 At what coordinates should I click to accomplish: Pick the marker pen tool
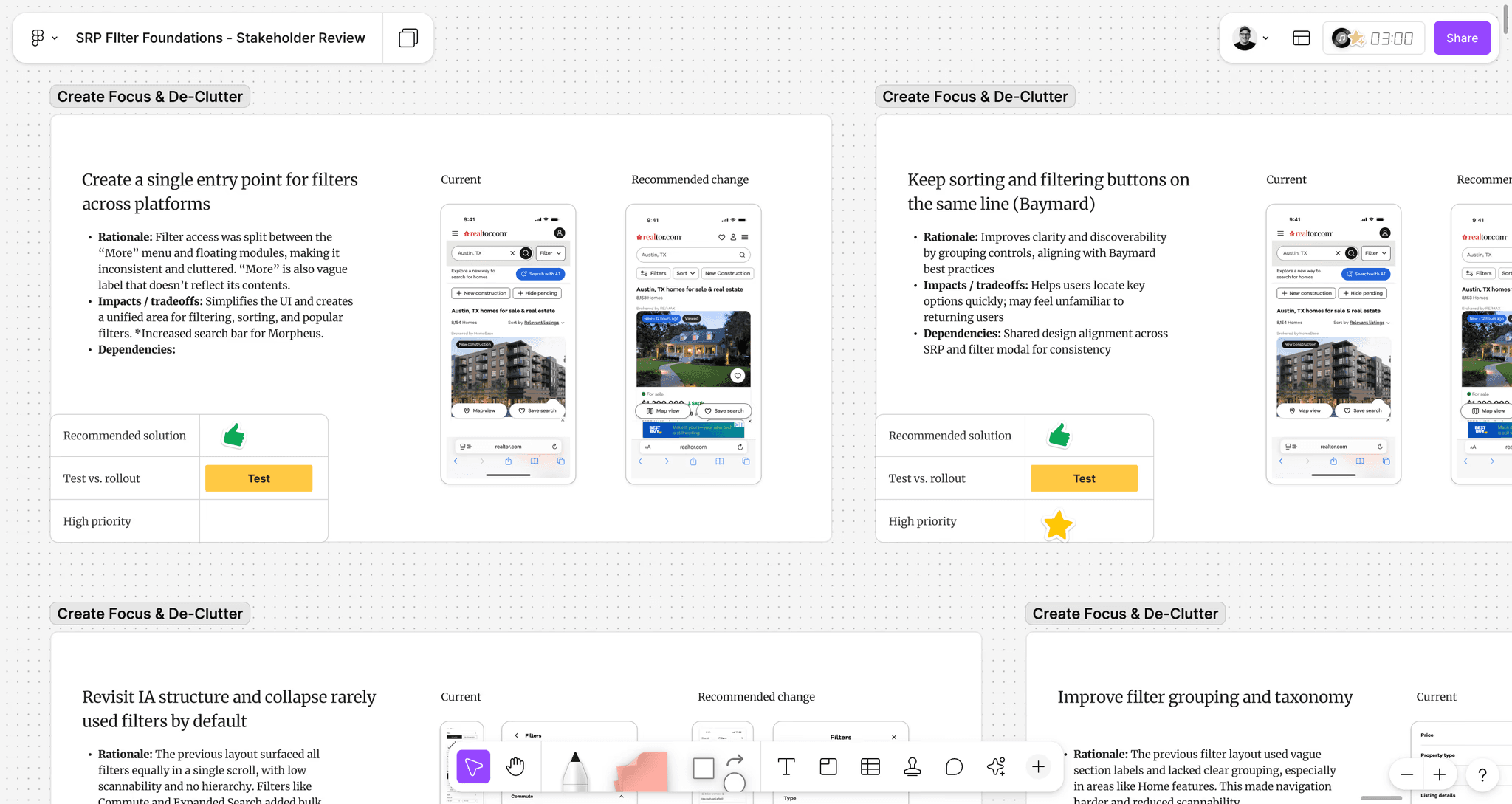[x=575, y=773]
